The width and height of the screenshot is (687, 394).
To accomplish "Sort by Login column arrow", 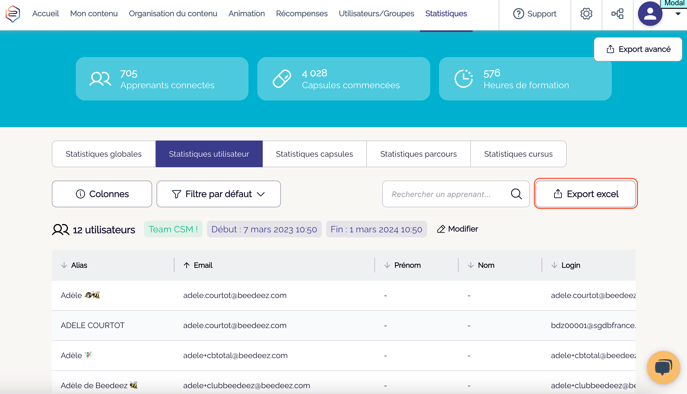I will 554,265.
